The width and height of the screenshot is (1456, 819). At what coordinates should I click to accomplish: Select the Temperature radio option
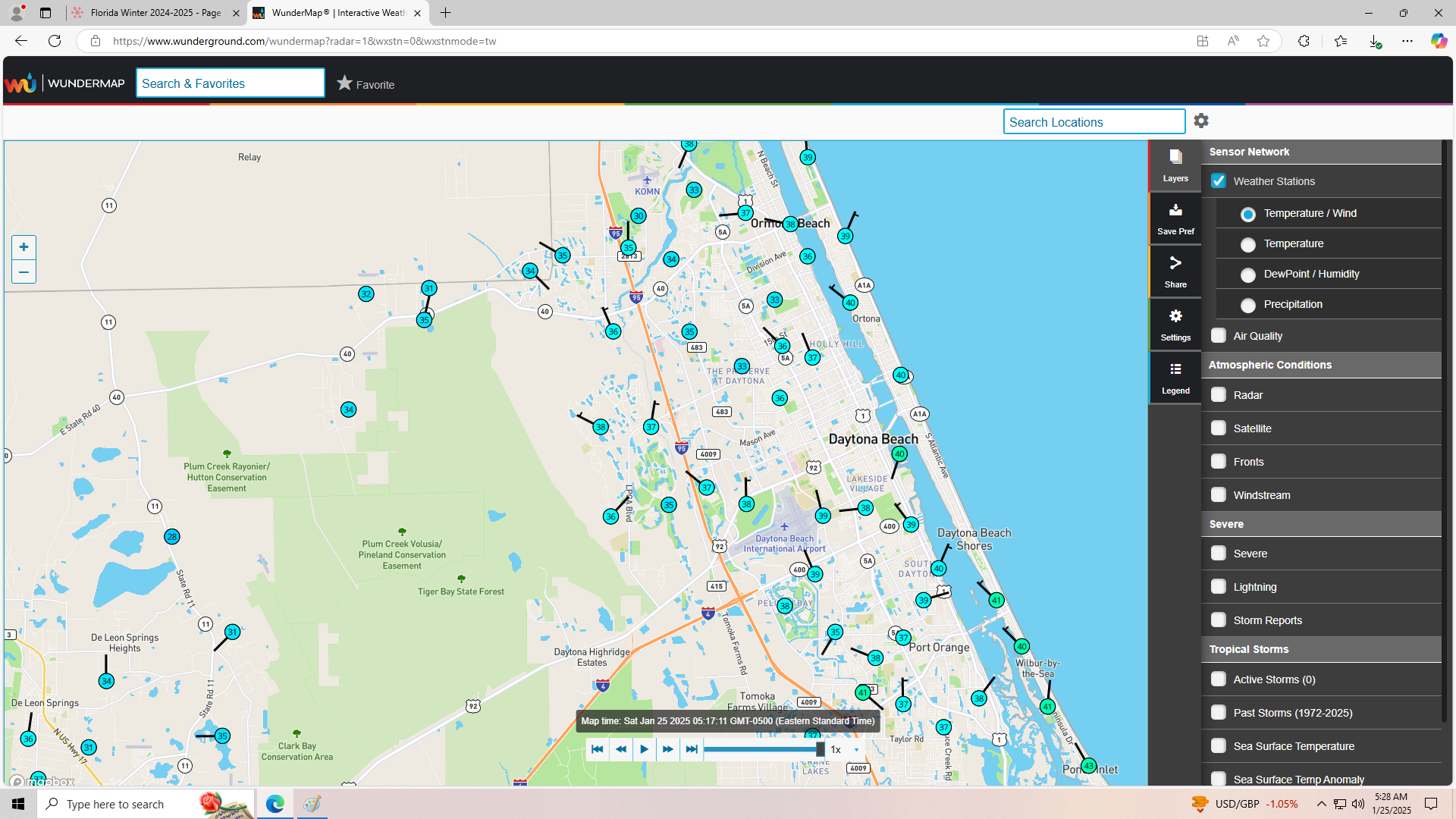click(x=1248, y=244)
